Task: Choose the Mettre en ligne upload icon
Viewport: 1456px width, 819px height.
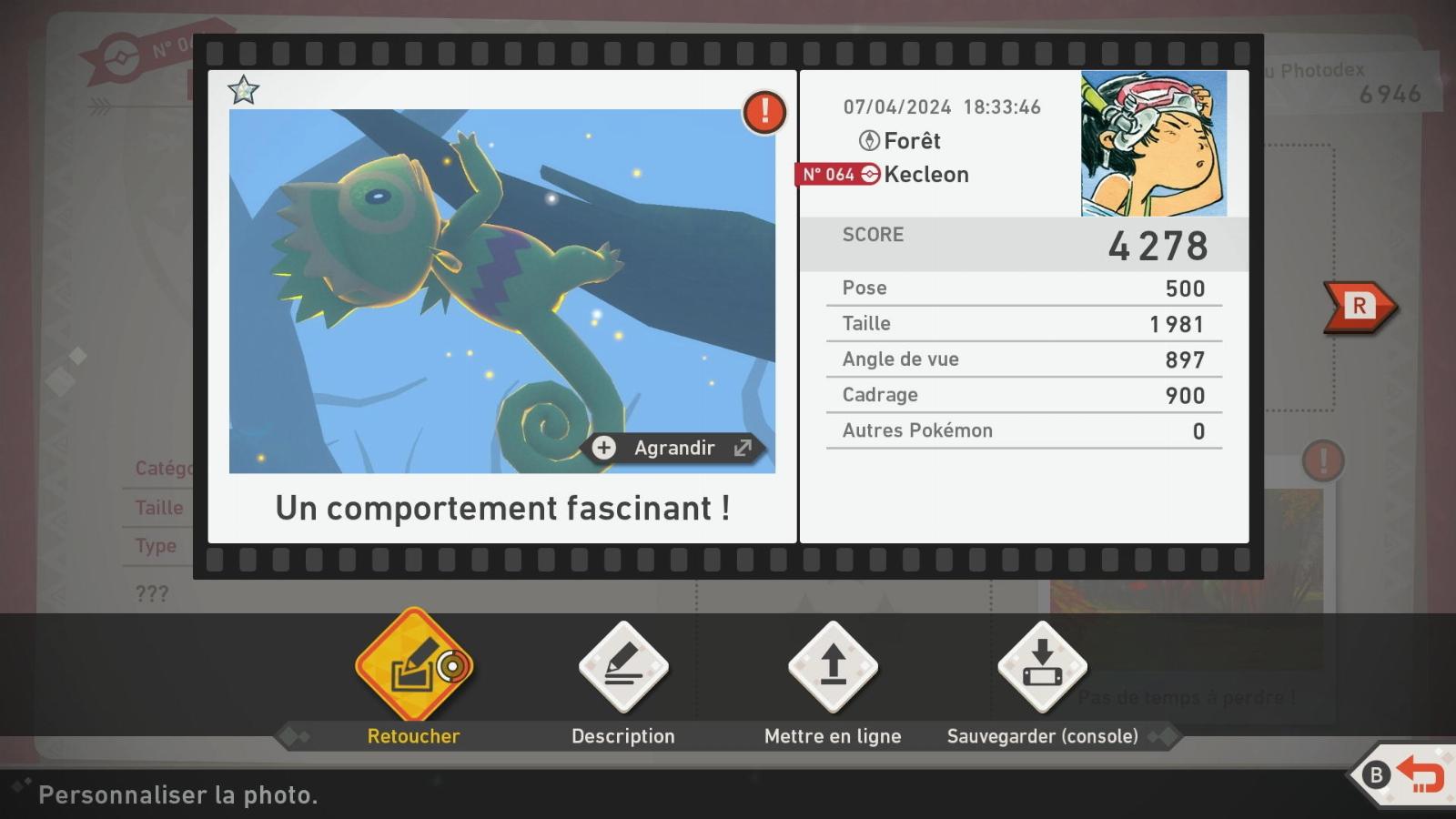Action: click(833, 667)
